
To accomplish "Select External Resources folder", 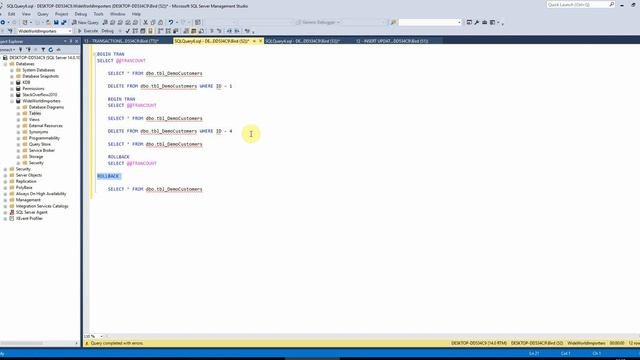I will pyautogui.click(x=45, y=126).
